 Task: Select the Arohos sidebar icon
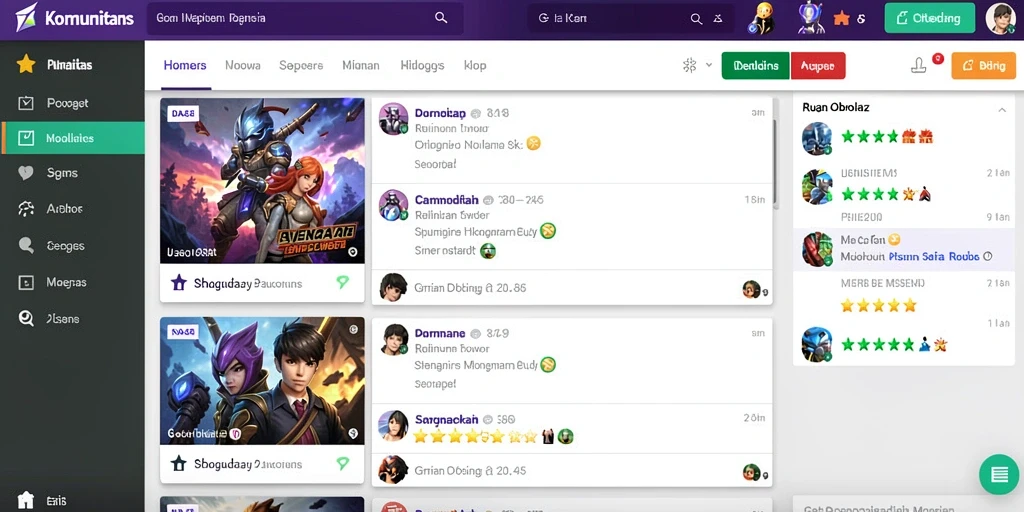[x=25, y=209]
